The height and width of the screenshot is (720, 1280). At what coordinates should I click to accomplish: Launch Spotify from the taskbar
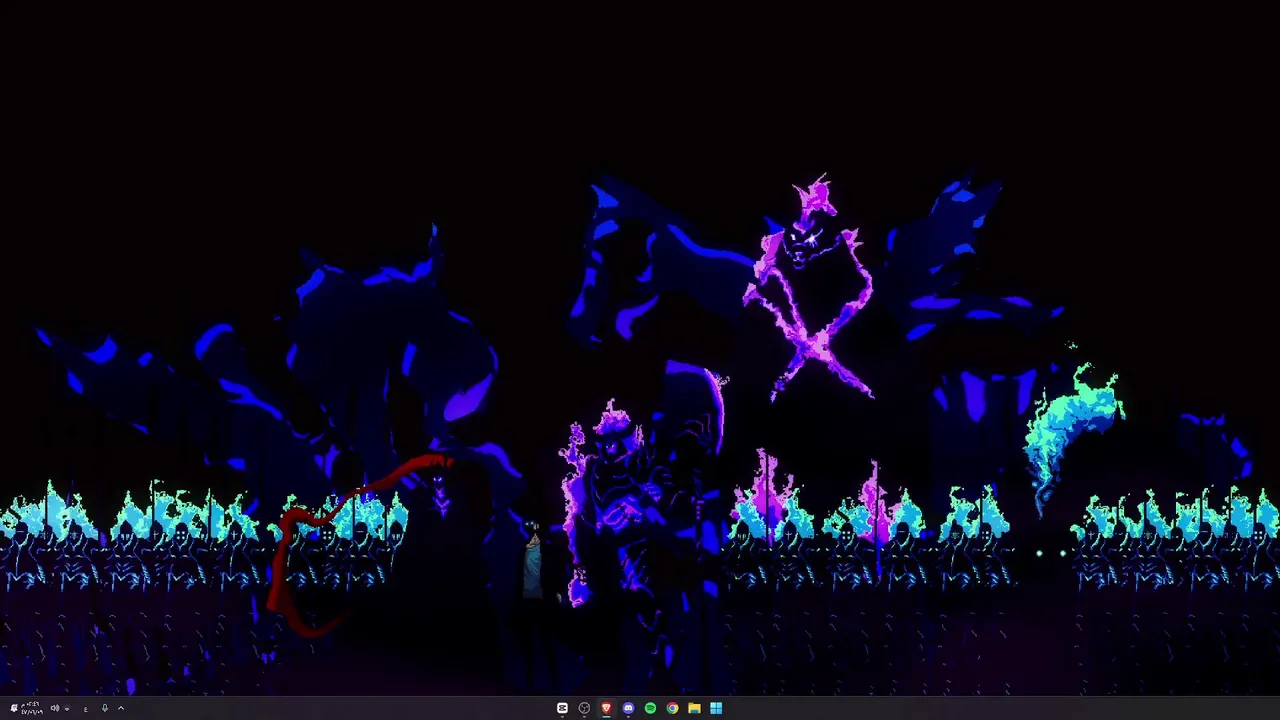tap(650, 708)
